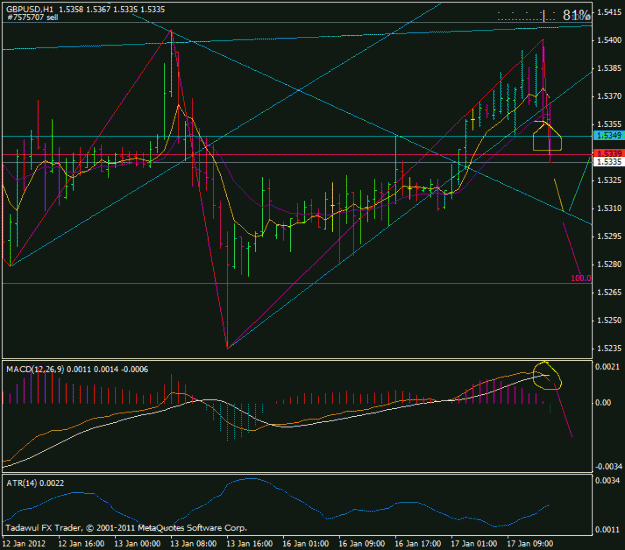The image size is (625, 550).
Task: Click the 1.5400 price axis label
Action: 609,40
